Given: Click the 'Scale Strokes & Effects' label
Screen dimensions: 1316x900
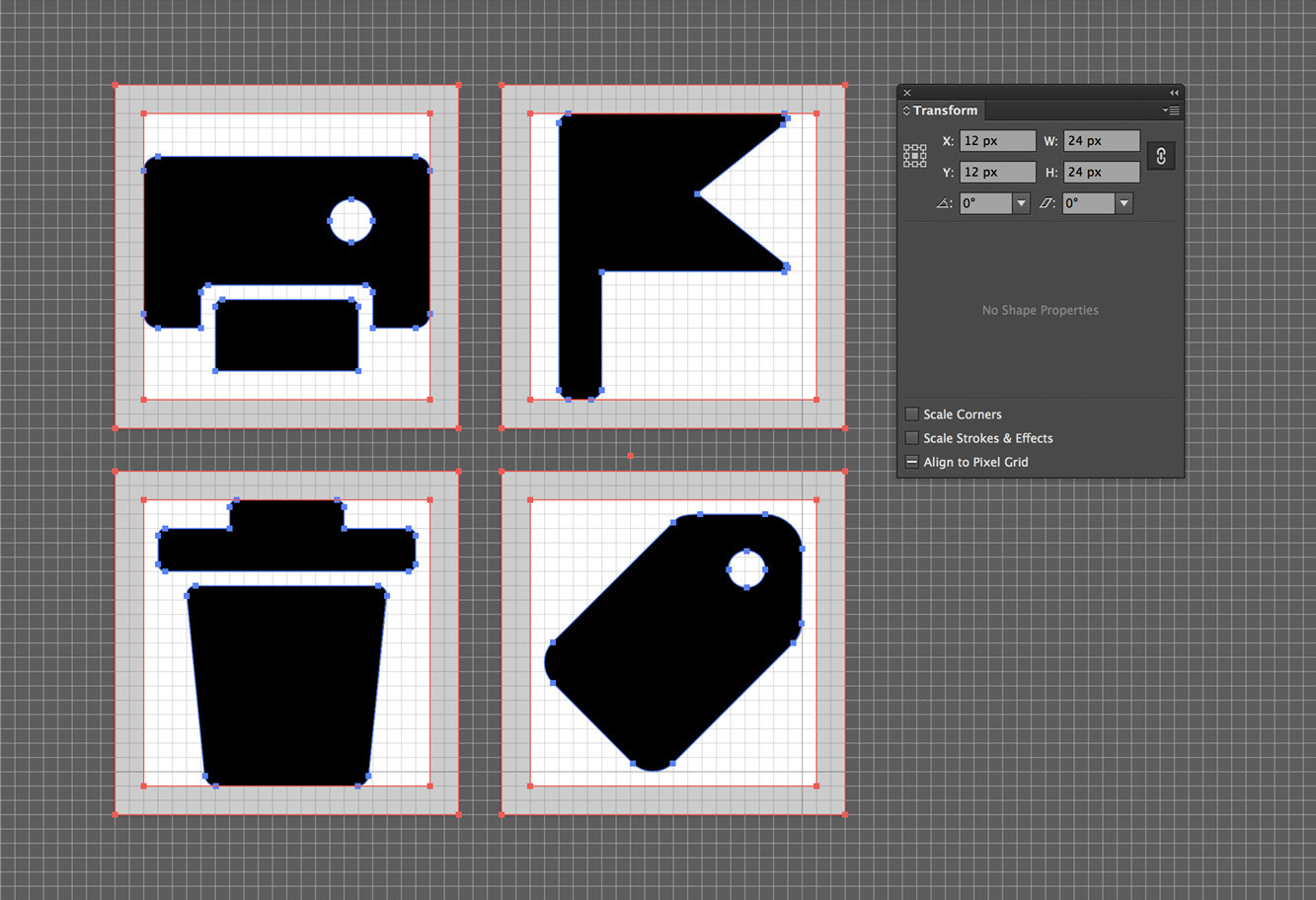Looking at the screenshot, I should coord(988,438).
